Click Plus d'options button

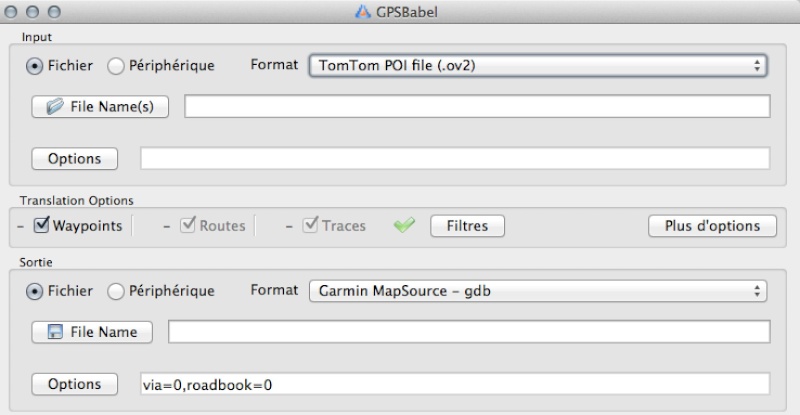712,226
